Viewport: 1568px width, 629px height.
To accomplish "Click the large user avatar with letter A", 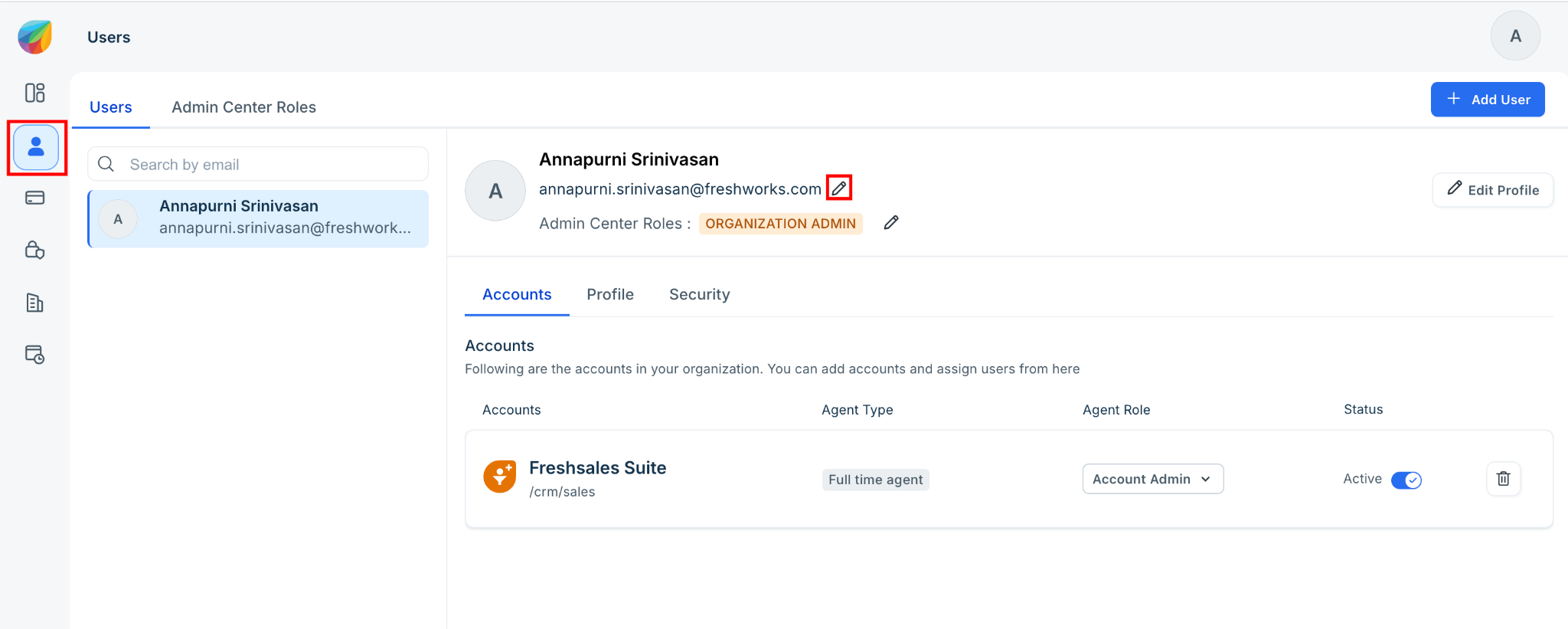I will tap(495, 191).
